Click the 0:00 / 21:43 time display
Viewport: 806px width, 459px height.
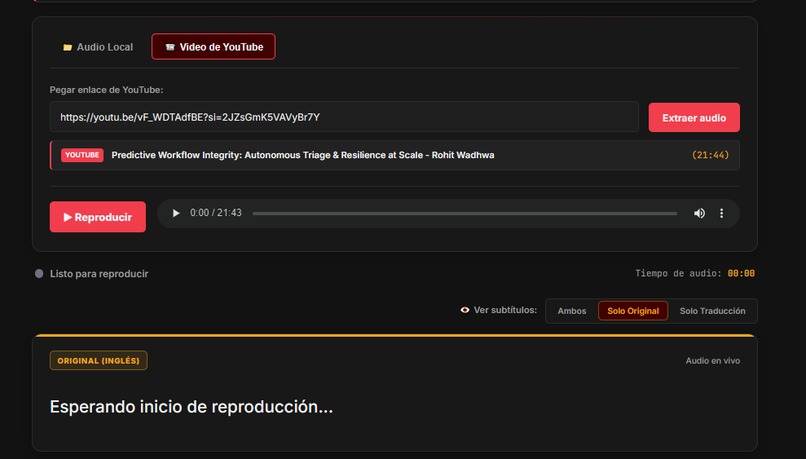tap(216, 213)
